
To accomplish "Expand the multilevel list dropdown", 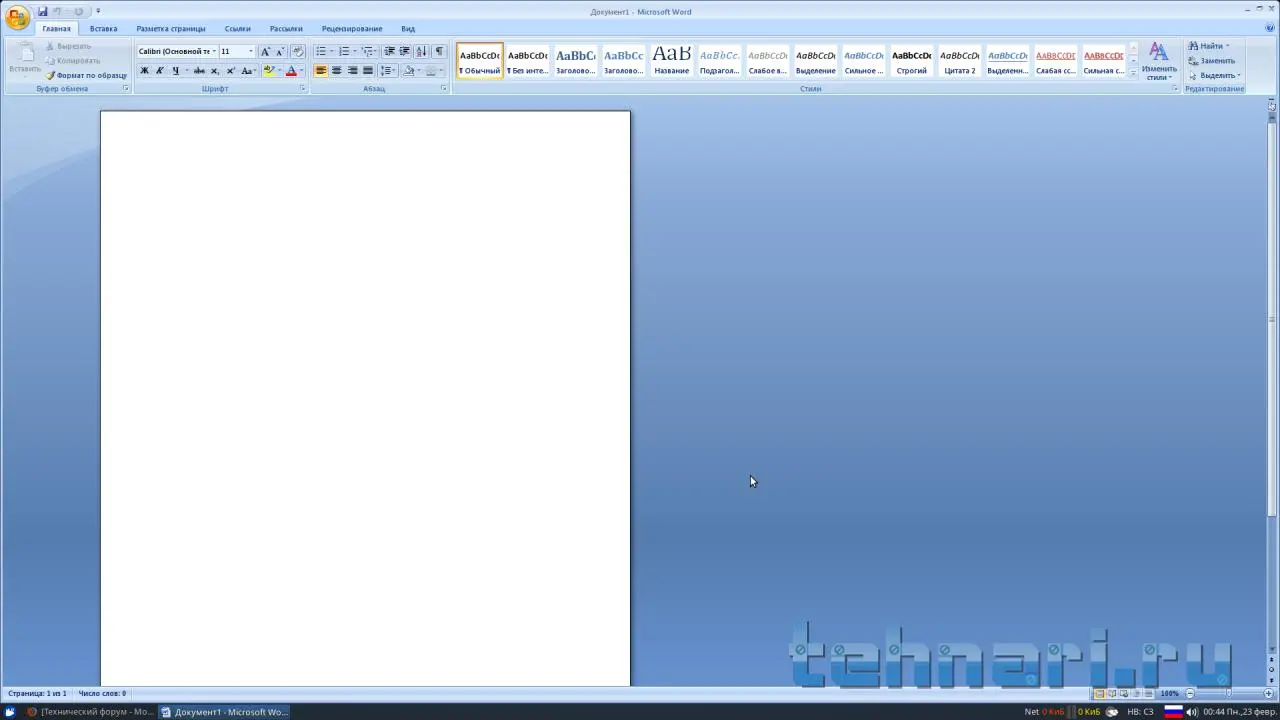I will [x=377, y=51].
